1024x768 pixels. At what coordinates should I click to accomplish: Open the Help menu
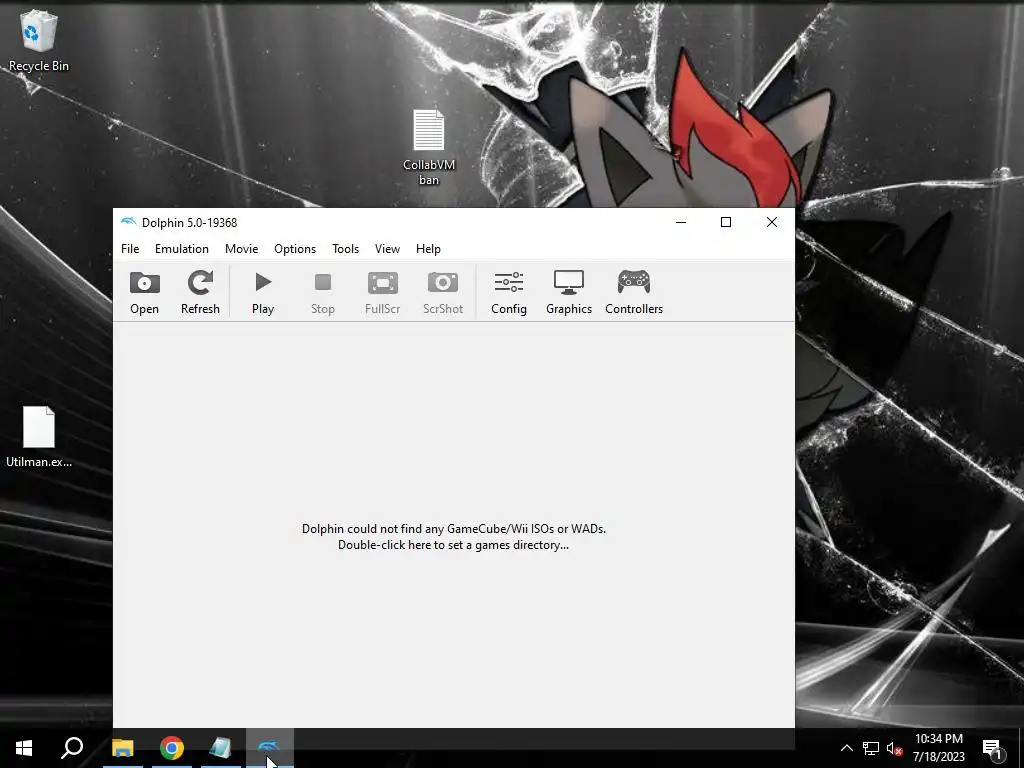point(428,249)
